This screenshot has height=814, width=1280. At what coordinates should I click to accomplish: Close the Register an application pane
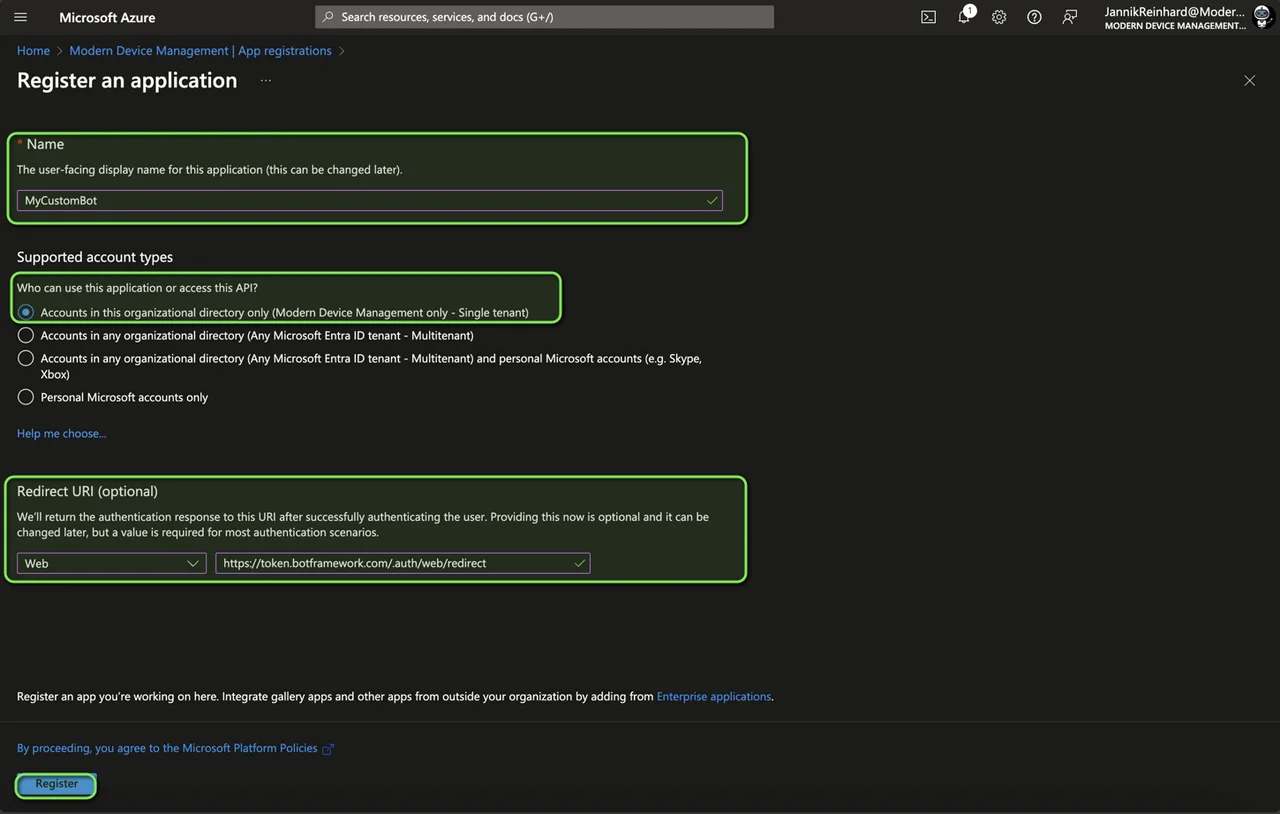point(1249,81)
